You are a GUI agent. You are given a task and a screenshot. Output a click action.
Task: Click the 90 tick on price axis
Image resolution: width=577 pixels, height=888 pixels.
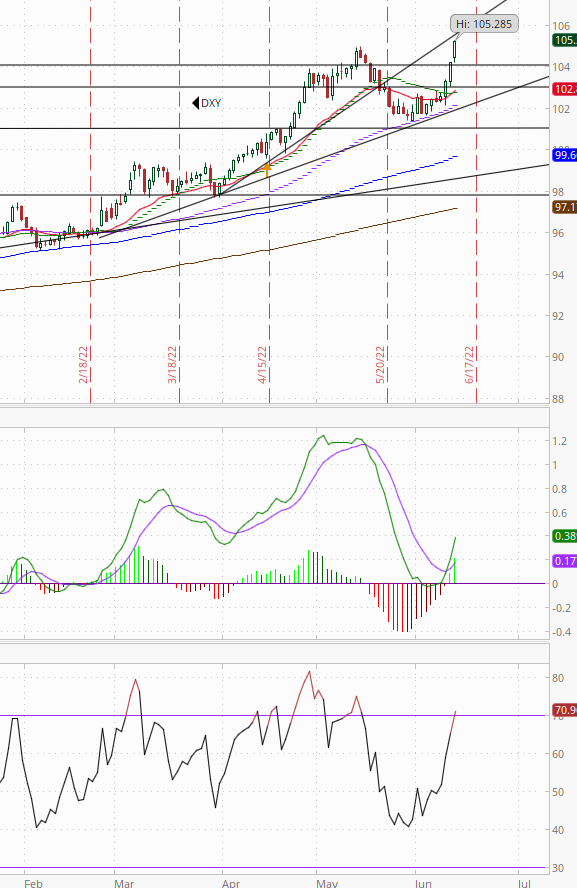[558, 357]
